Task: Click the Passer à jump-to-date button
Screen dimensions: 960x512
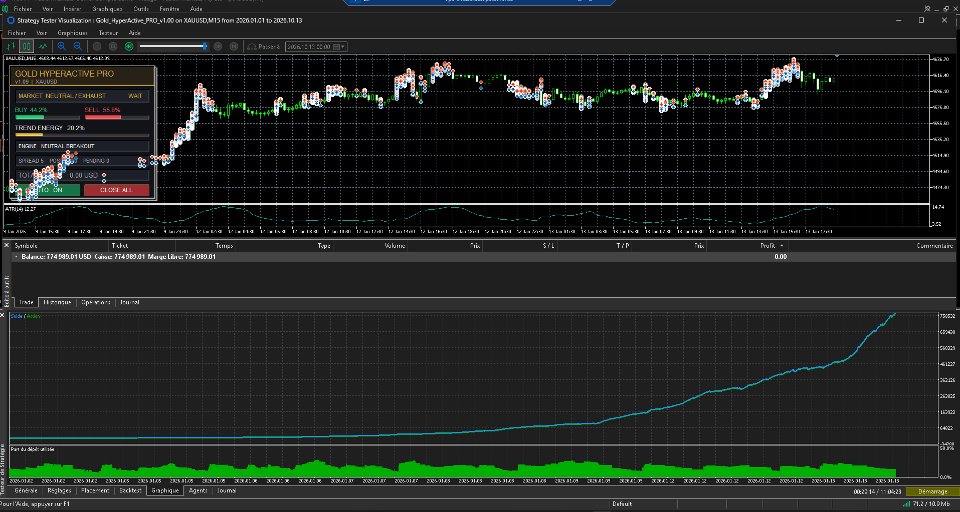Action: click(264, 47)
